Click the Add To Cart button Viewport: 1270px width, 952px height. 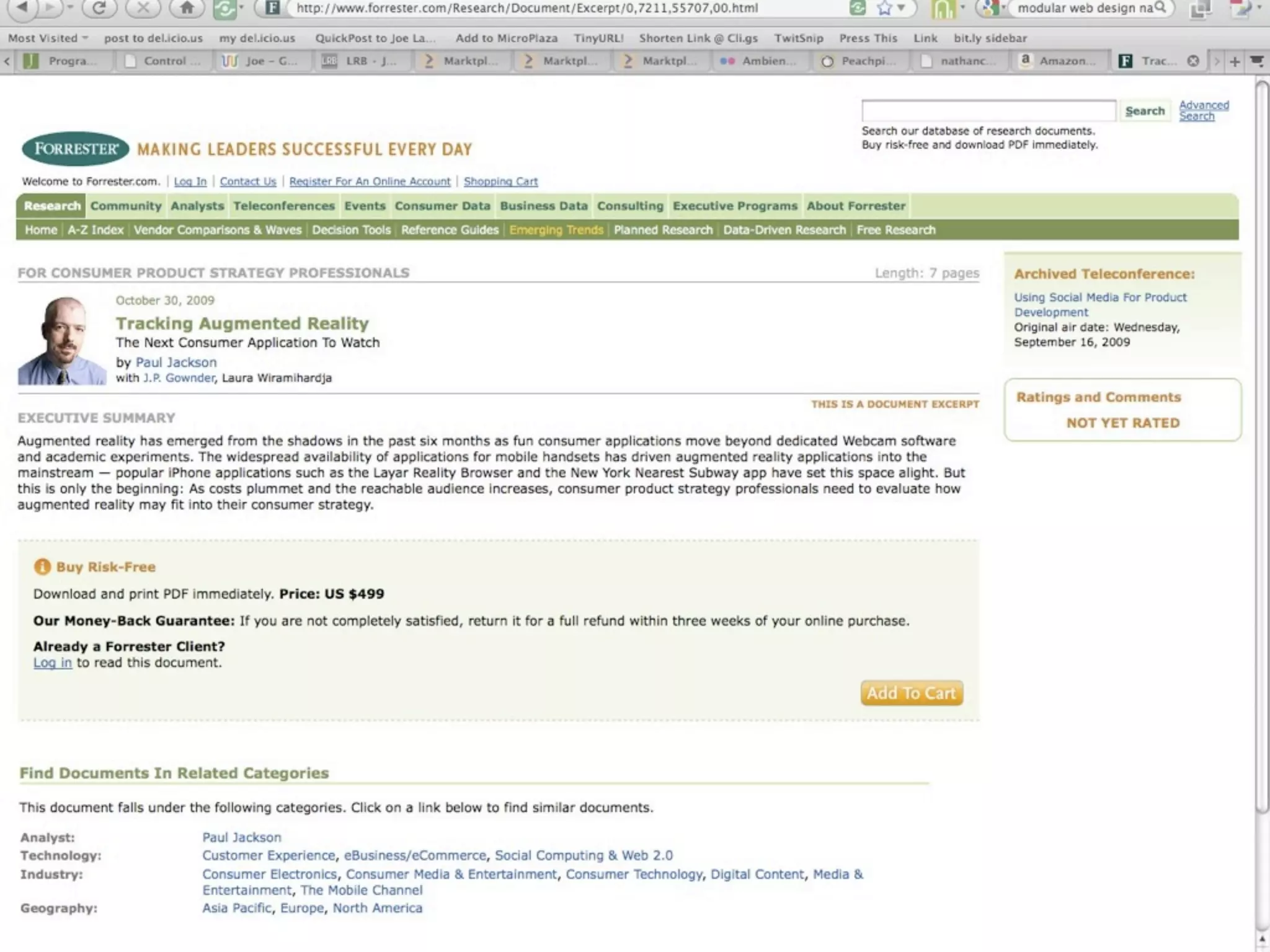[911, 693]
